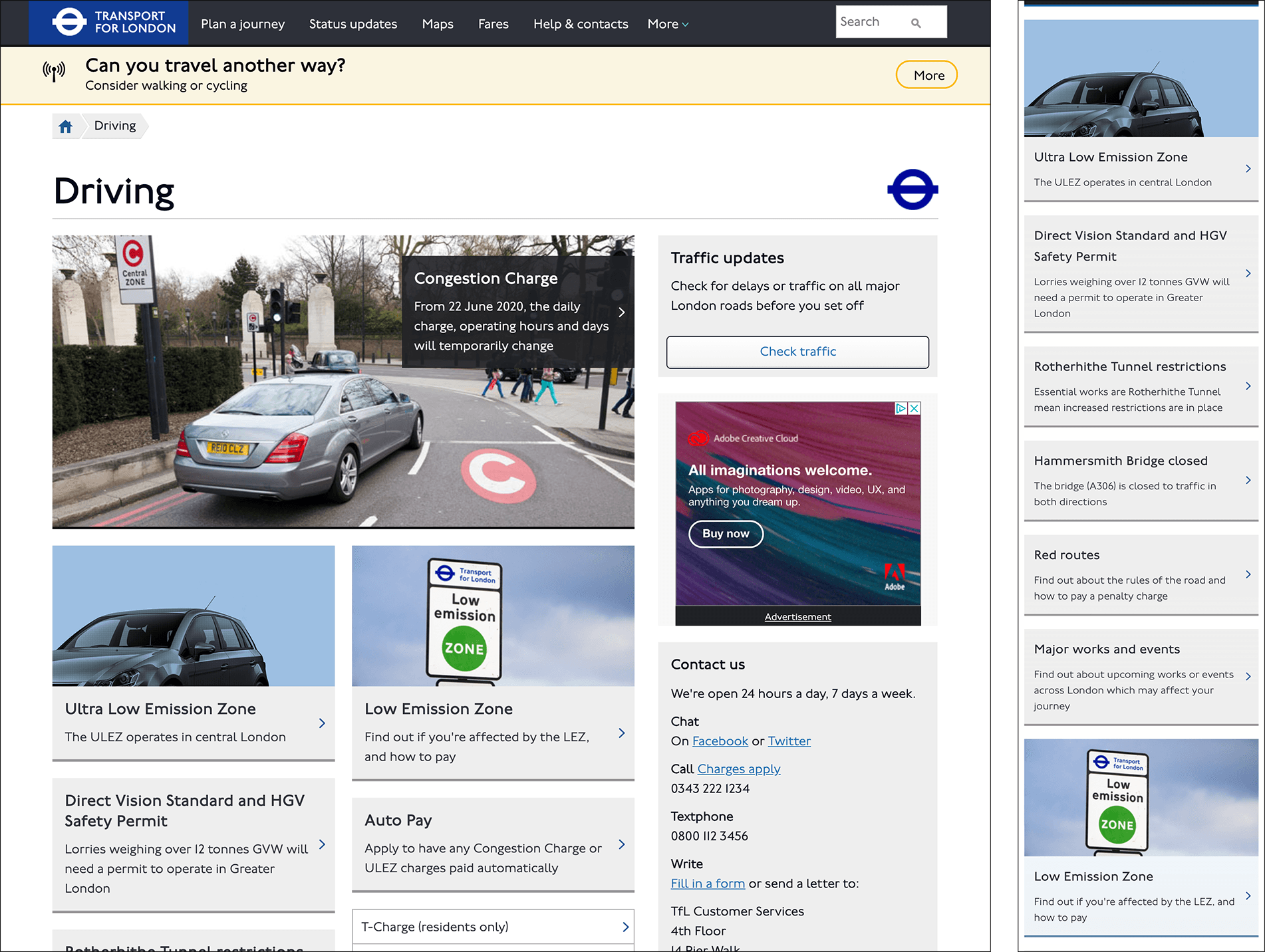The height and width of the screenshot is (952, 1265).
Task: Expand the More menu in navigation bar
Action: coord(668,24)
